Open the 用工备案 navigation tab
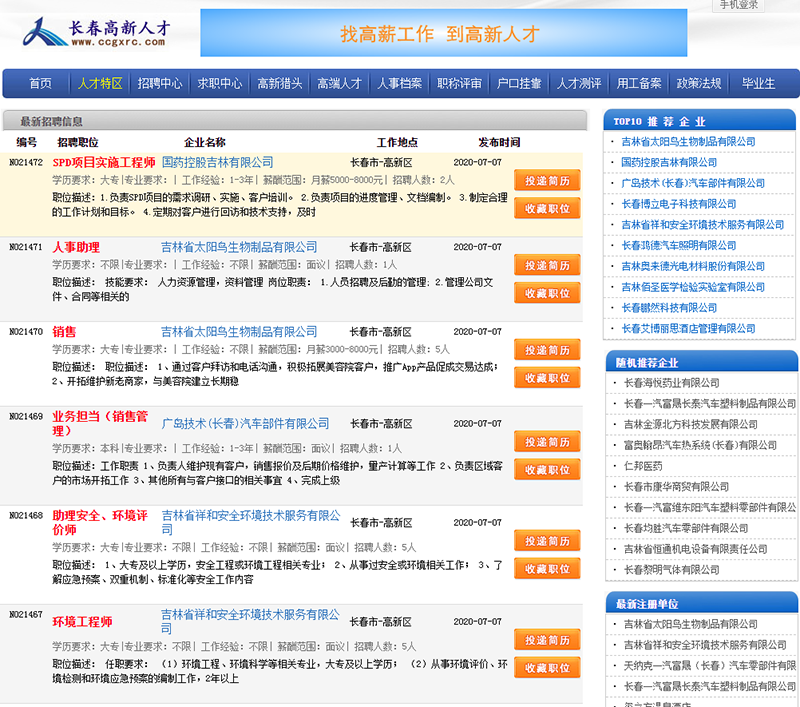This screenshot has height=707, width=800. point(639,83)
